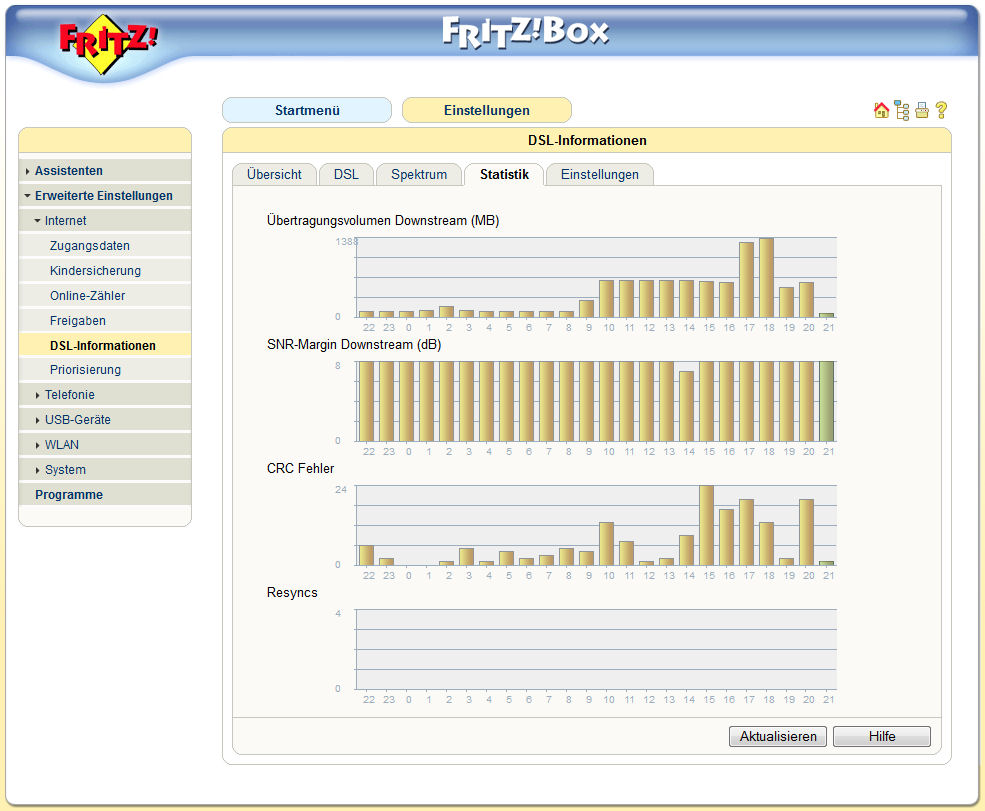Screen dimensions: 985x811
Task: Click the printer icon
Action: tap(922, 111)
